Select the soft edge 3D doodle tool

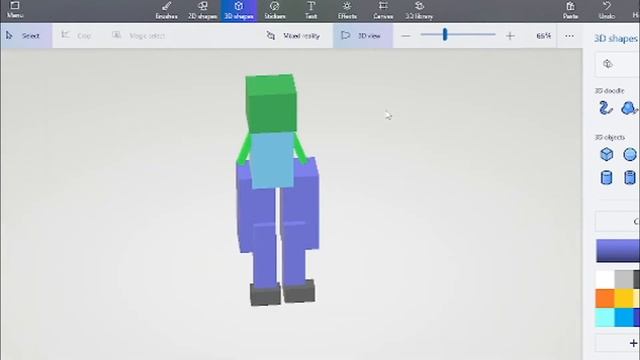tap(629, 108)
